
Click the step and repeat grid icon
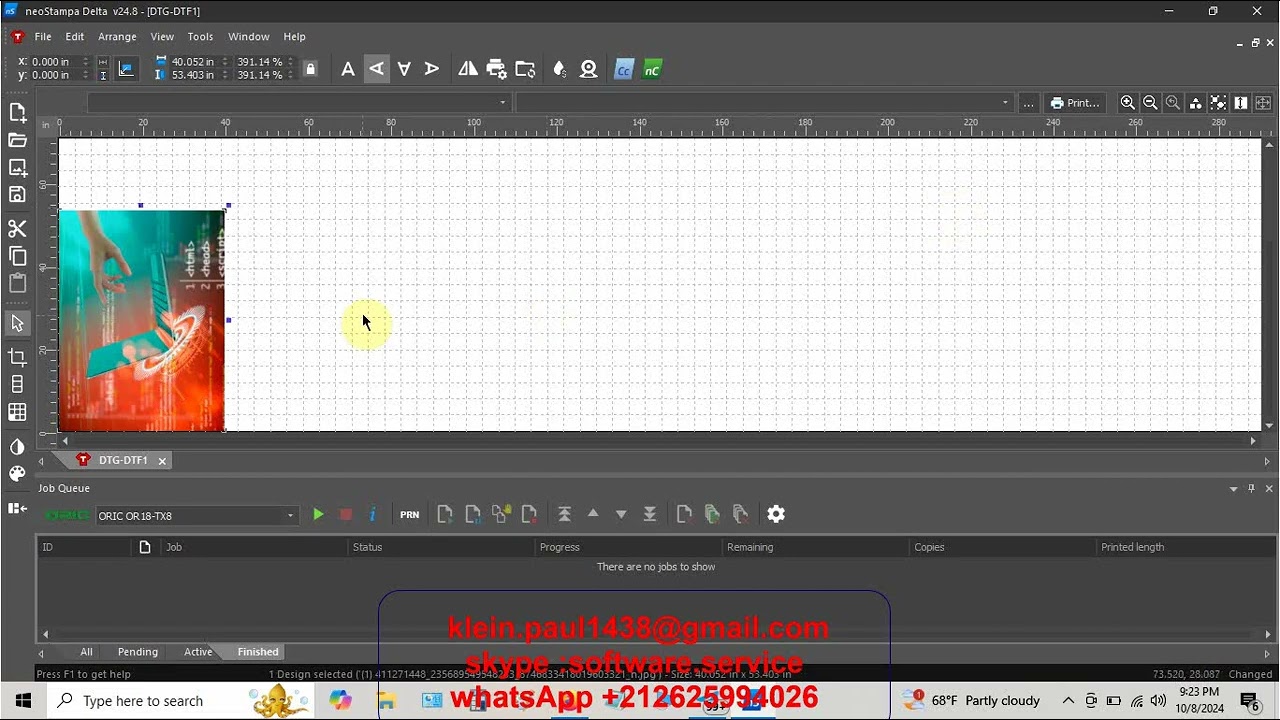click(x=17, y=412)
